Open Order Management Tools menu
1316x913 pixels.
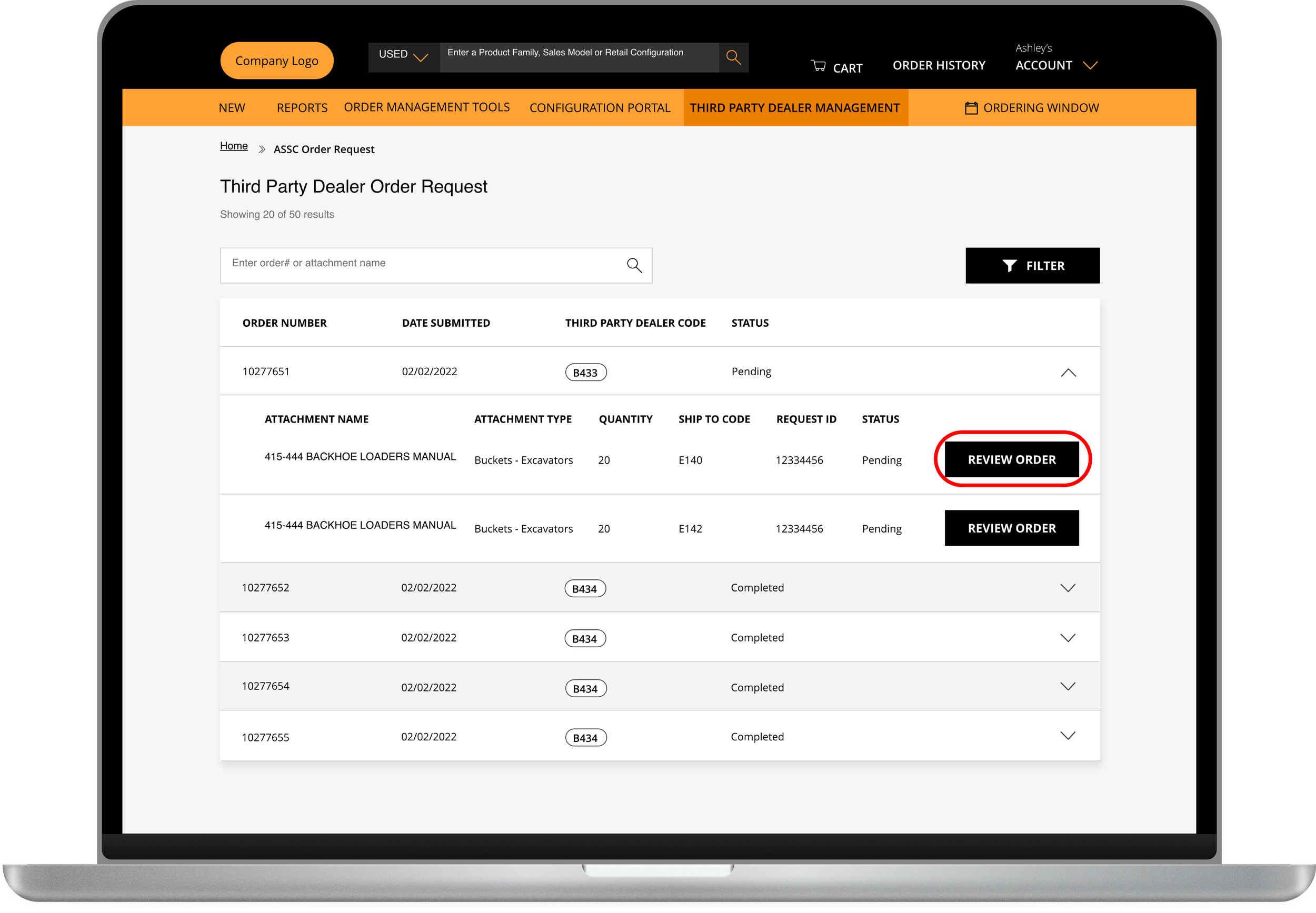pos(426,107)
